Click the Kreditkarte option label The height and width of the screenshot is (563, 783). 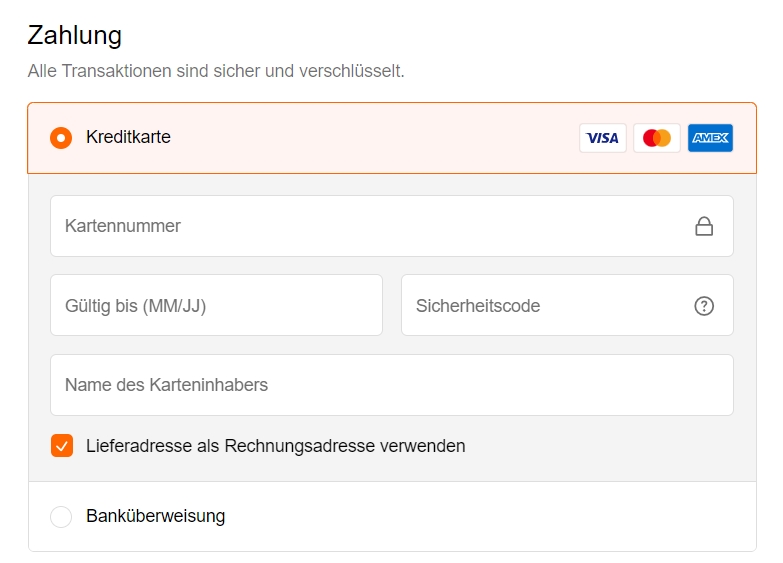(128, 137)
